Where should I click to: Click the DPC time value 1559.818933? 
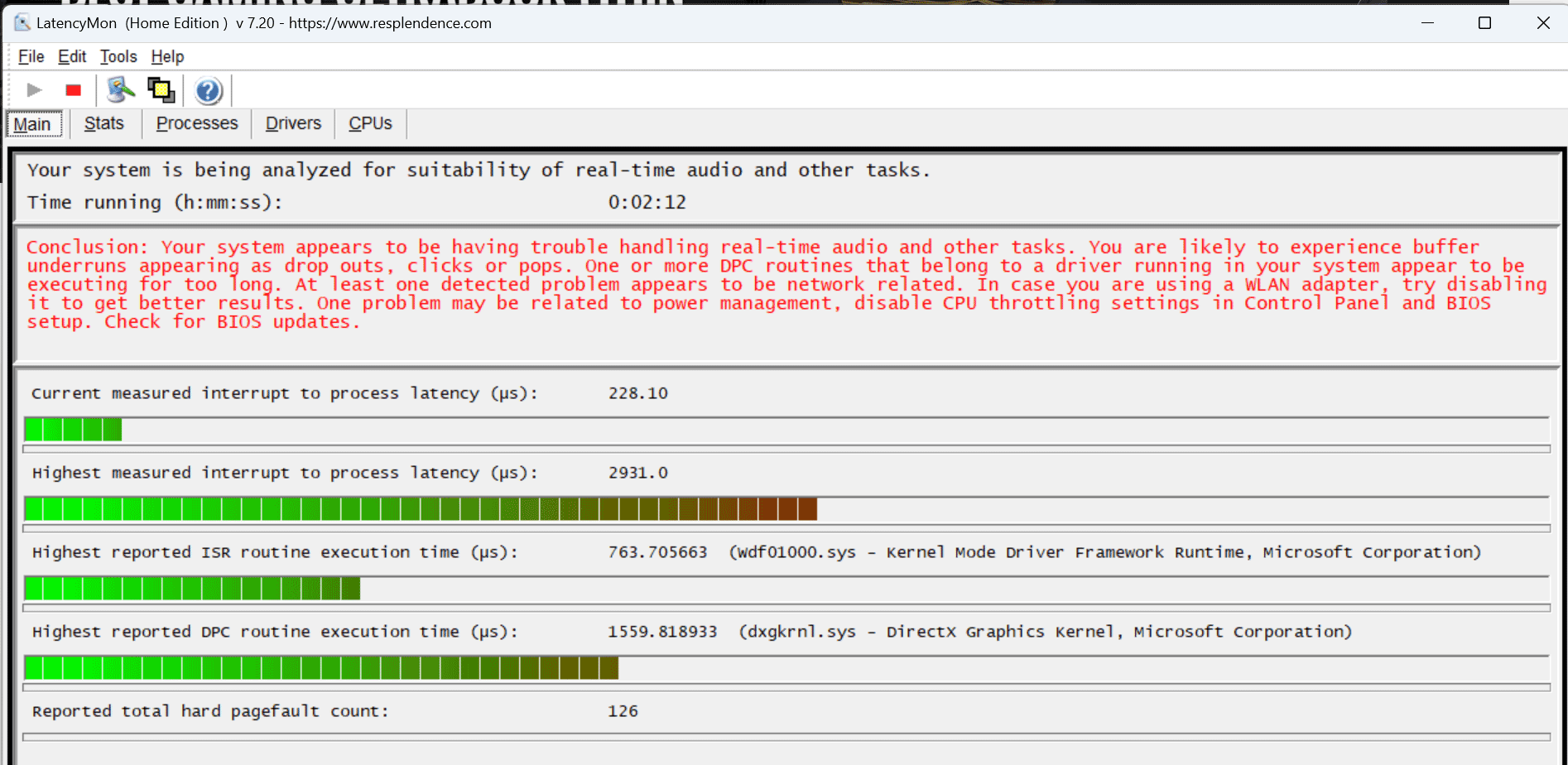point(662,632)
